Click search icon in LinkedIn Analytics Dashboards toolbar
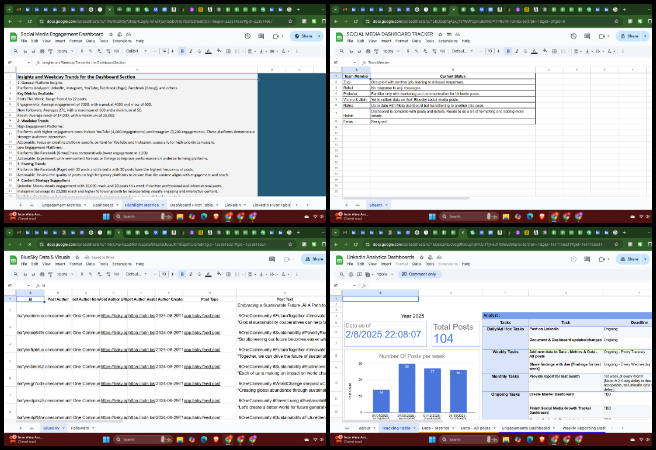 click(342, 274)
